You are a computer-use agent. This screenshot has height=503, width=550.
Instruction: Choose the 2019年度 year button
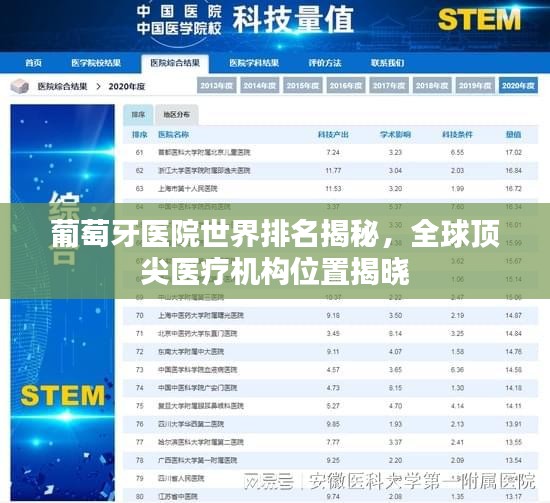tap(475, 86)
